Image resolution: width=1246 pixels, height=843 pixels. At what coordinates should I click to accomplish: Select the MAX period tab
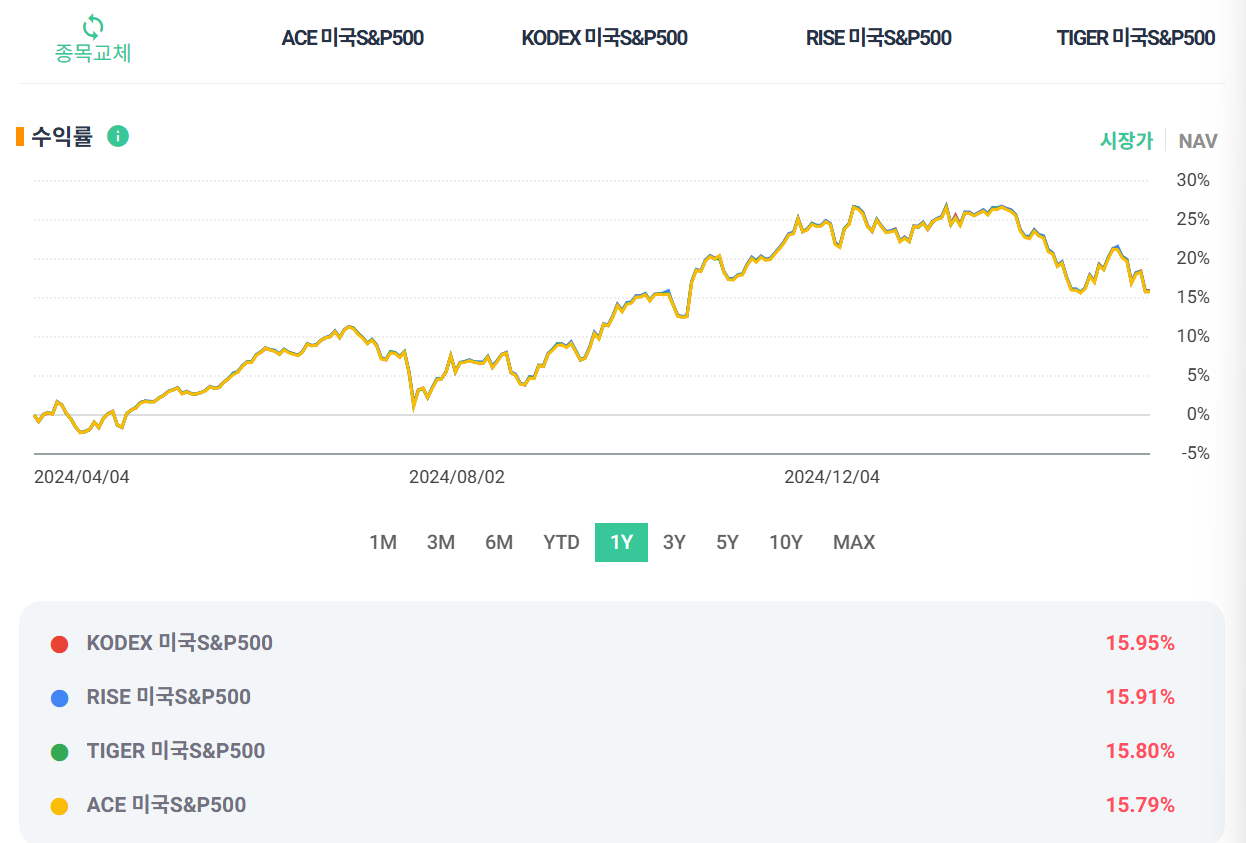[854, 542]
